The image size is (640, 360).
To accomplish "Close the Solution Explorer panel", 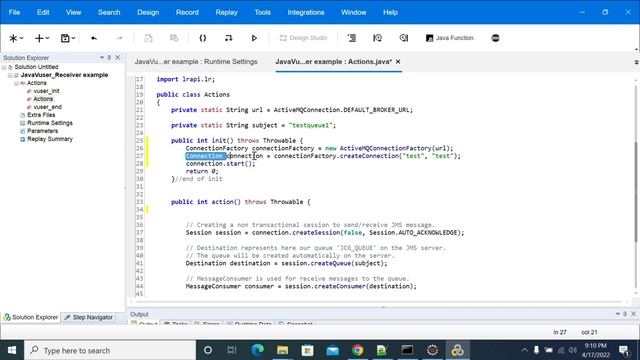I will pyautogui.click(x=118, y=58).
